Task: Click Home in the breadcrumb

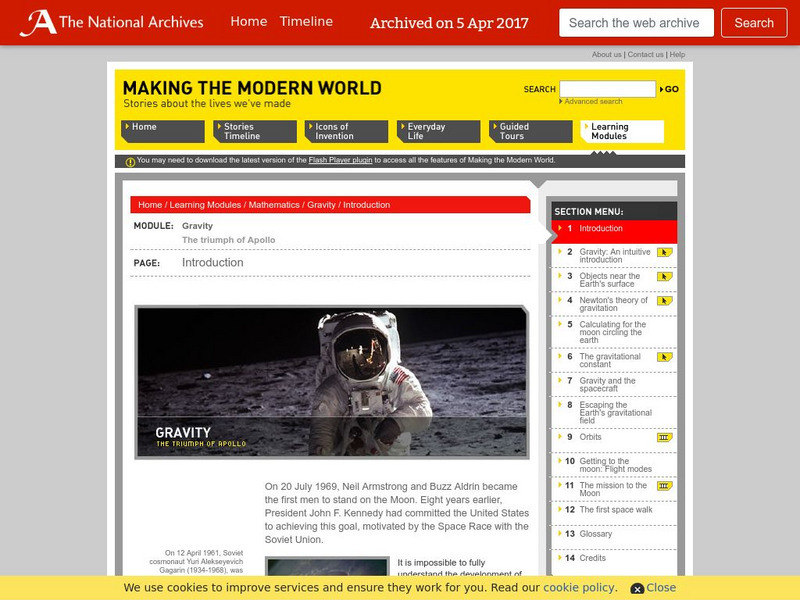Action: (x=150, y=205)
